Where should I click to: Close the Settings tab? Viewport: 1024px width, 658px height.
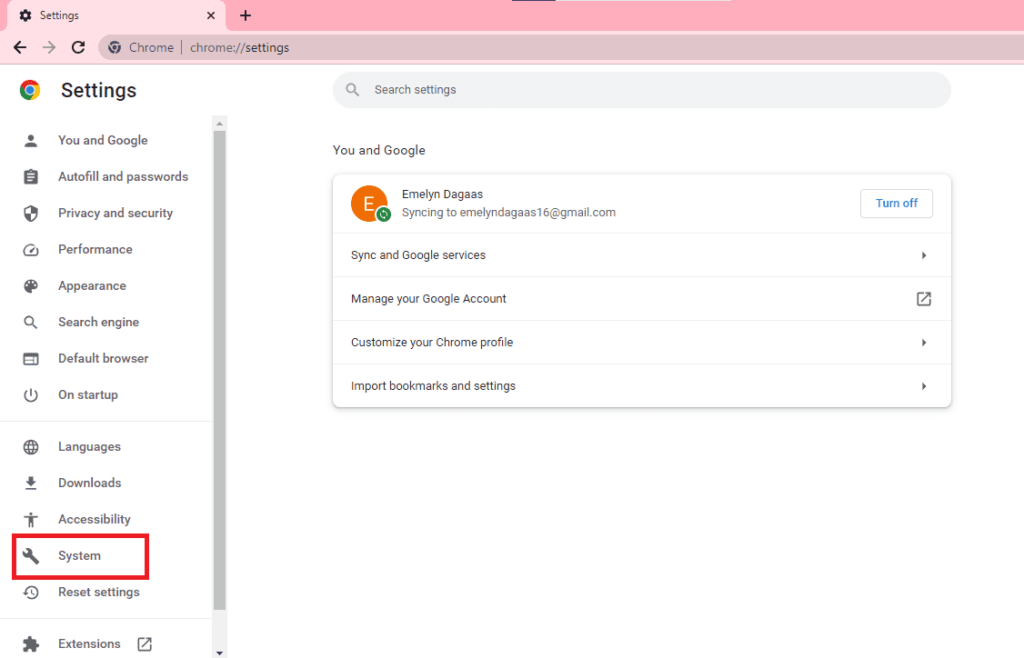coord(210,15)
